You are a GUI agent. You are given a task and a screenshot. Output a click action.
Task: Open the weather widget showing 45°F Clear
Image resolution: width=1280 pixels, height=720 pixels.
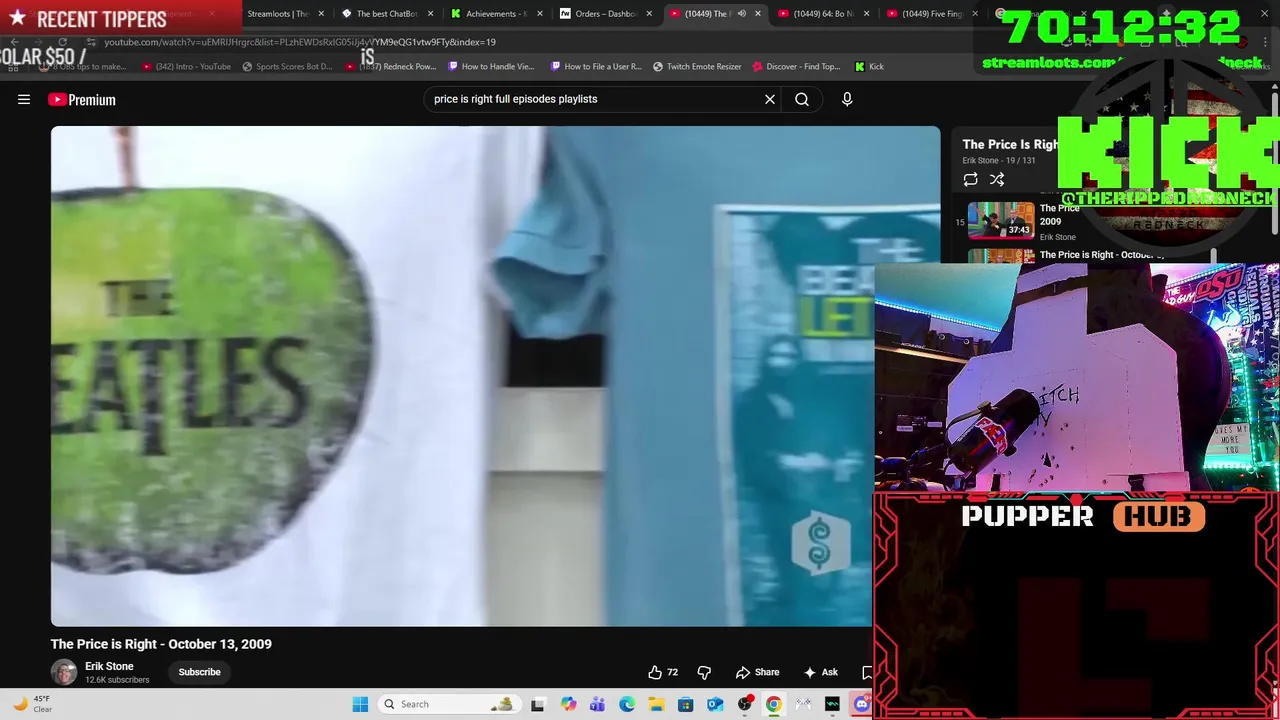[x=32, y=704]
